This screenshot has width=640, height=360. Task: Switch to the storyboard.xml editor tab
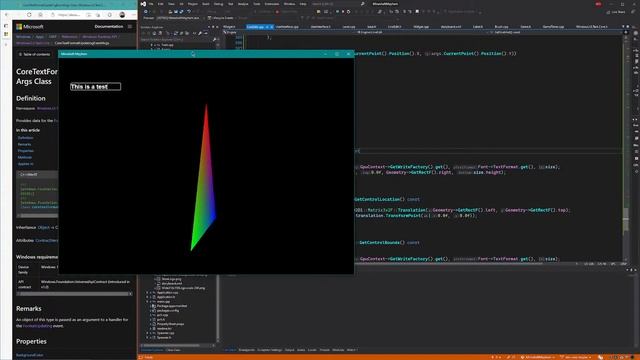(451, 27)
